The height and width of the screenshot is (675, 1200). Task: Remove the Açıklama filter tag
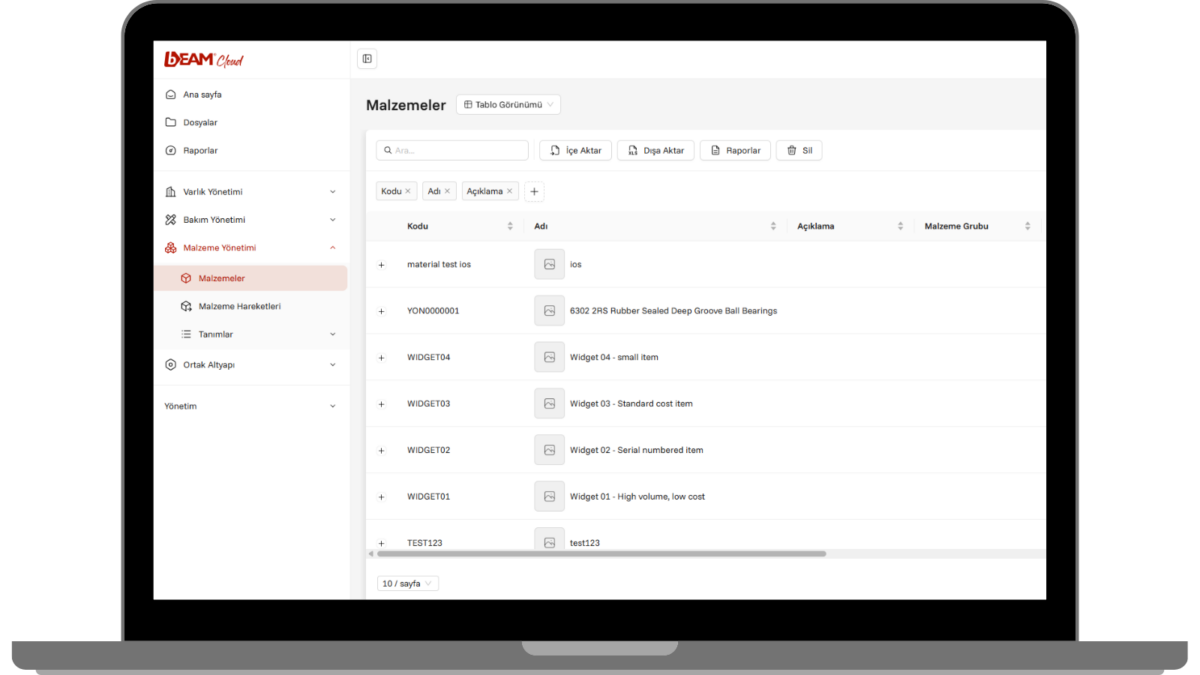tap(510, 191)
